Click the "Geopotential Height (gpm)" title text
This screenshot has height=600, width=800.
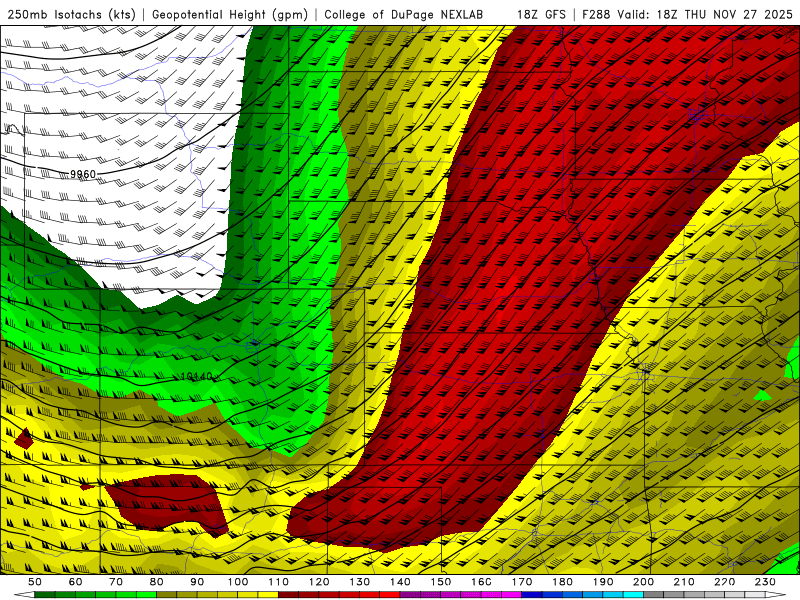click(230, 14)
